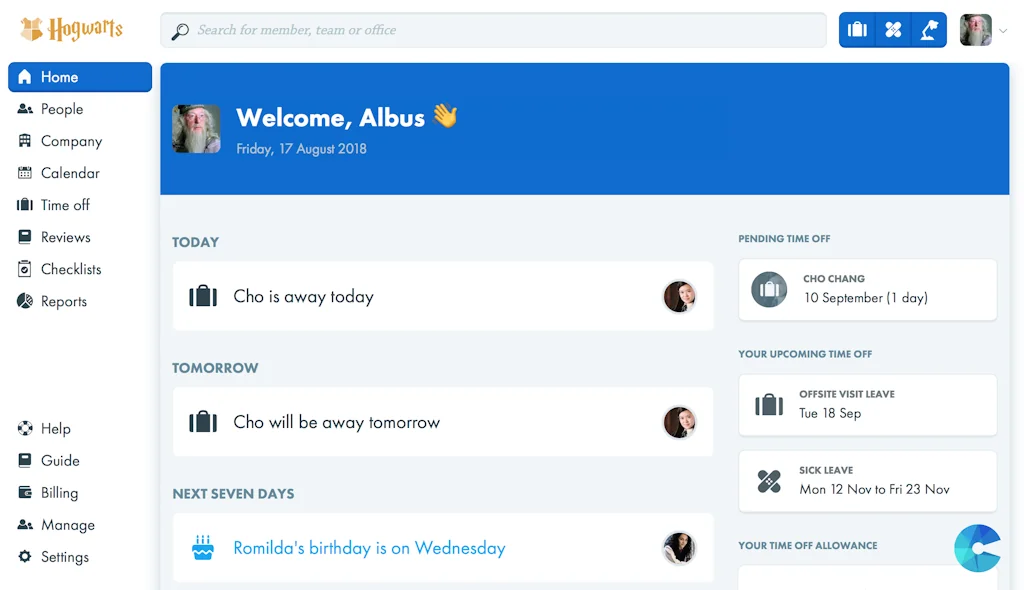Viewport: 1024px width, 590px height.
Task: Click the bandage sick leave toolbar icon
Action: tap(893, 30)
